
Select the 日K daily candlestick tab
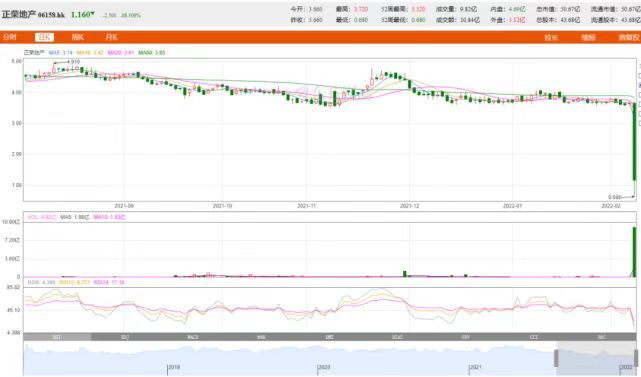tap(45, 37)
